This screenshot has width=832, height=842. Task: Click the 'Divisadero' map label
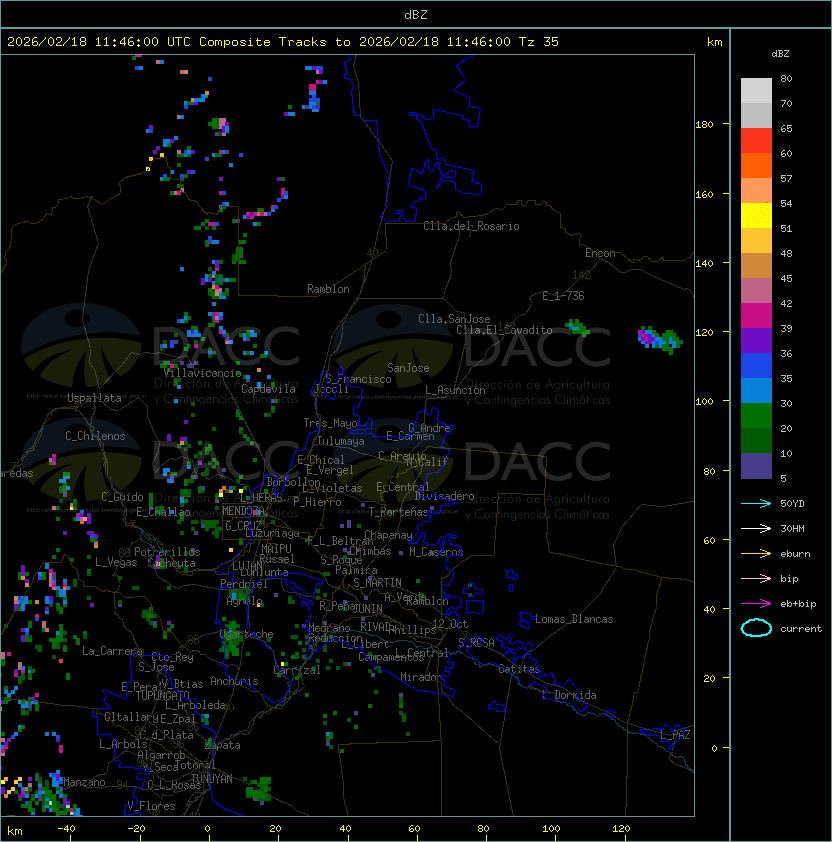(445, 496)
